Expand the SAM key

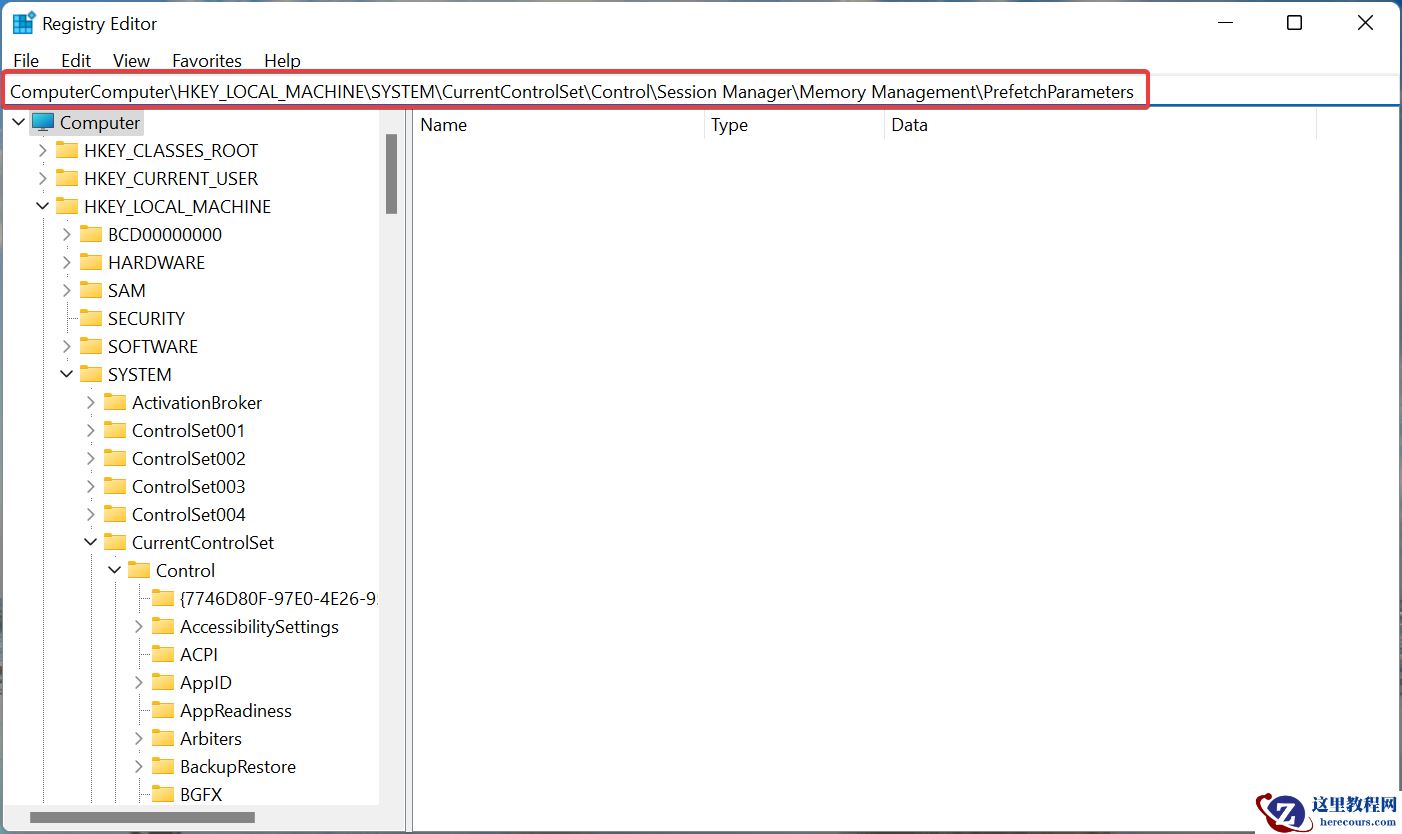tap(66, 290)
